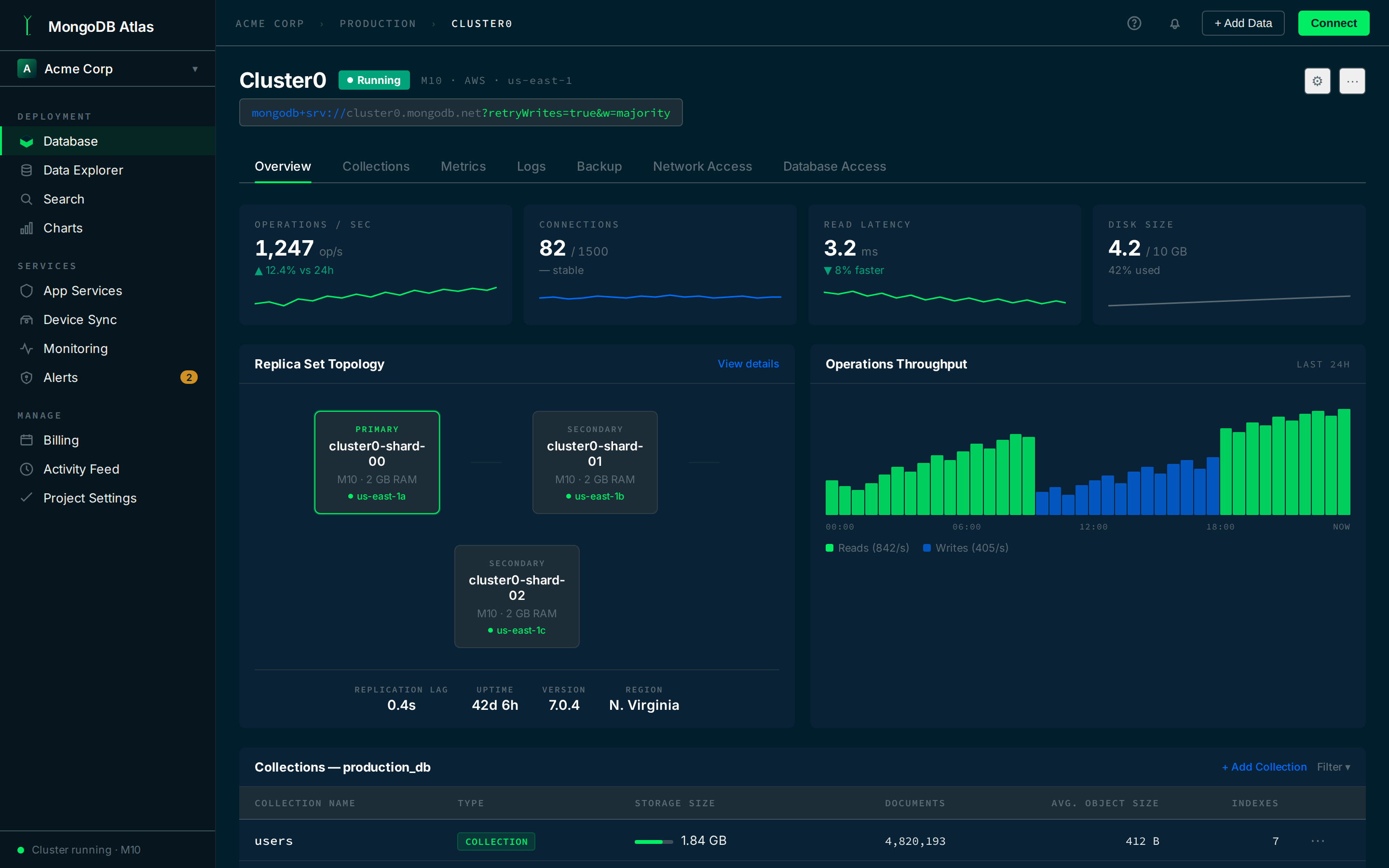This screenshot has width=1389, height=868.
Task: Switch to the Collections tab
Action: [x=376, y=166]
